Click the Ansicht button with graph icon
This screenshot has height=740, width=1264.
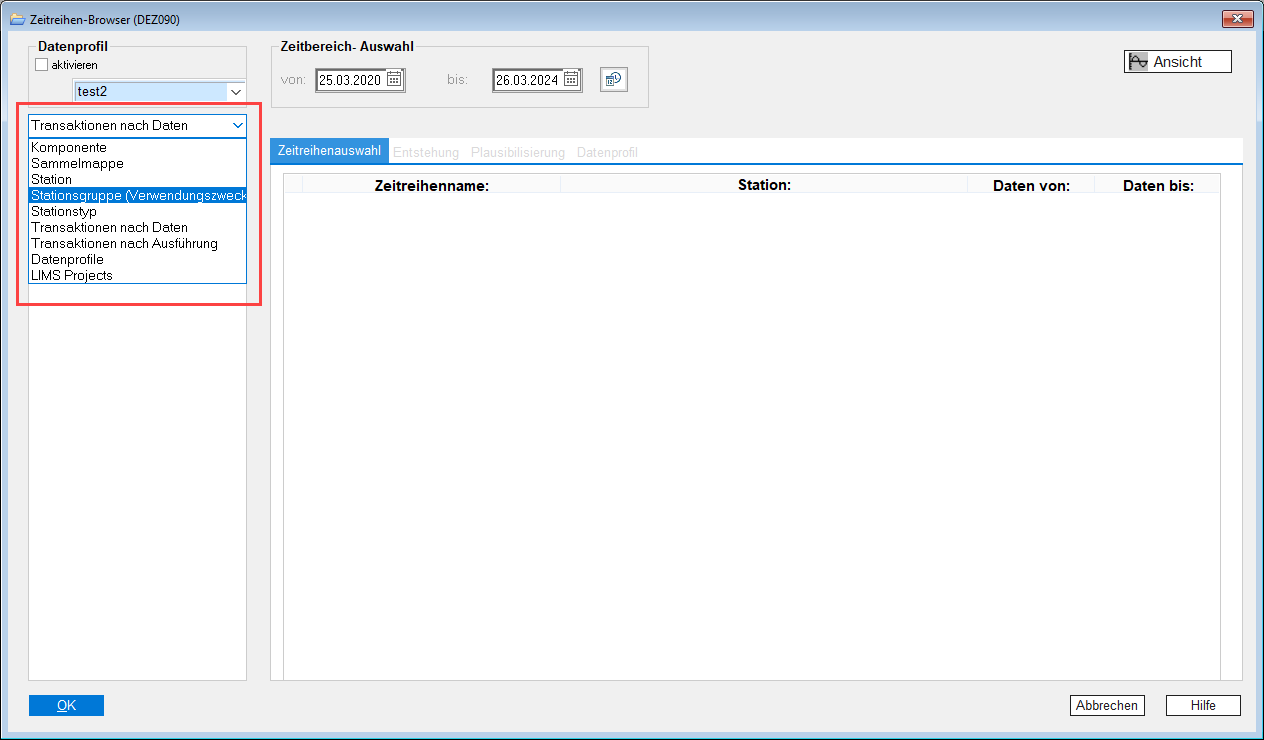click(1177, 62)
